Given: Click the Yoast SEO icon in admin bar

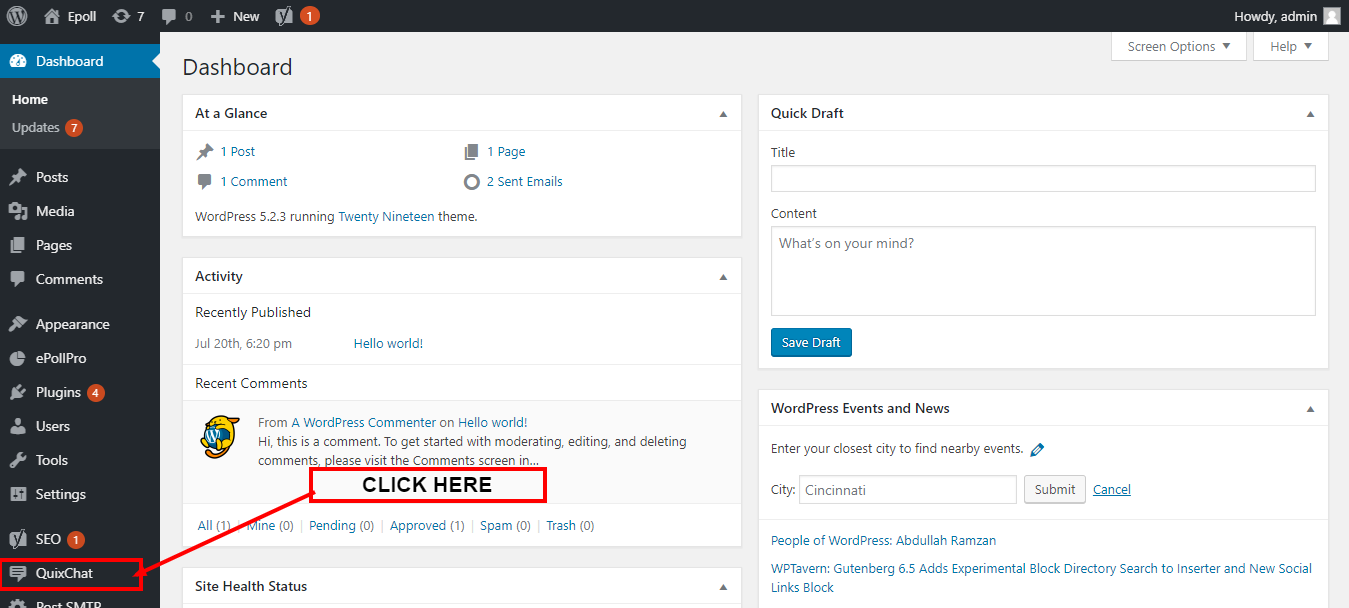Looking at the screenshot, I should coord(284,16).
